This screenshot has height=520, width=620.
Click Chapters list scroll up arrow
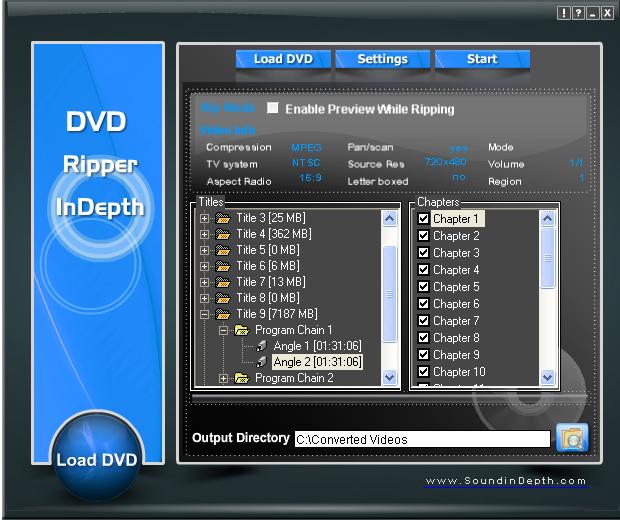tap(548, 219)
